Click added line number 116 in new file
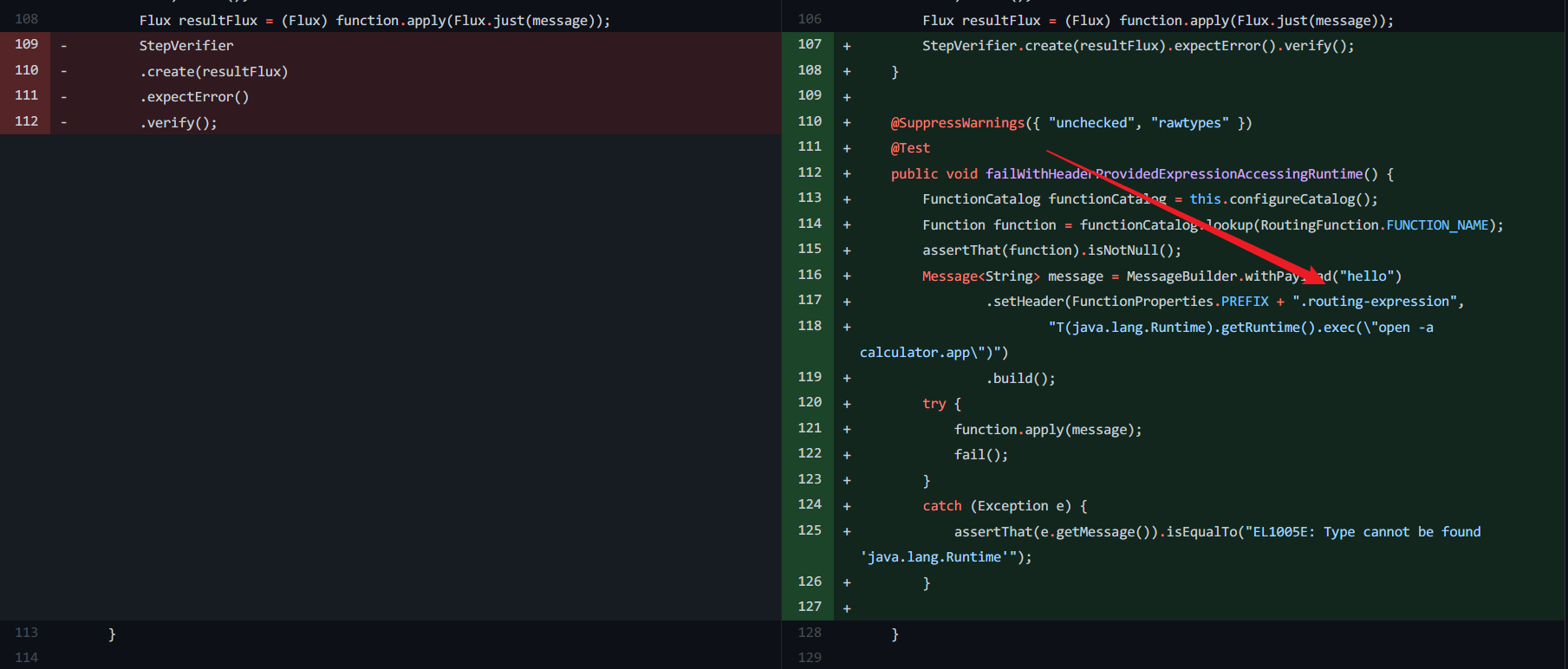This screenshot has width=1568, height=669. click(x=810, y=275)
